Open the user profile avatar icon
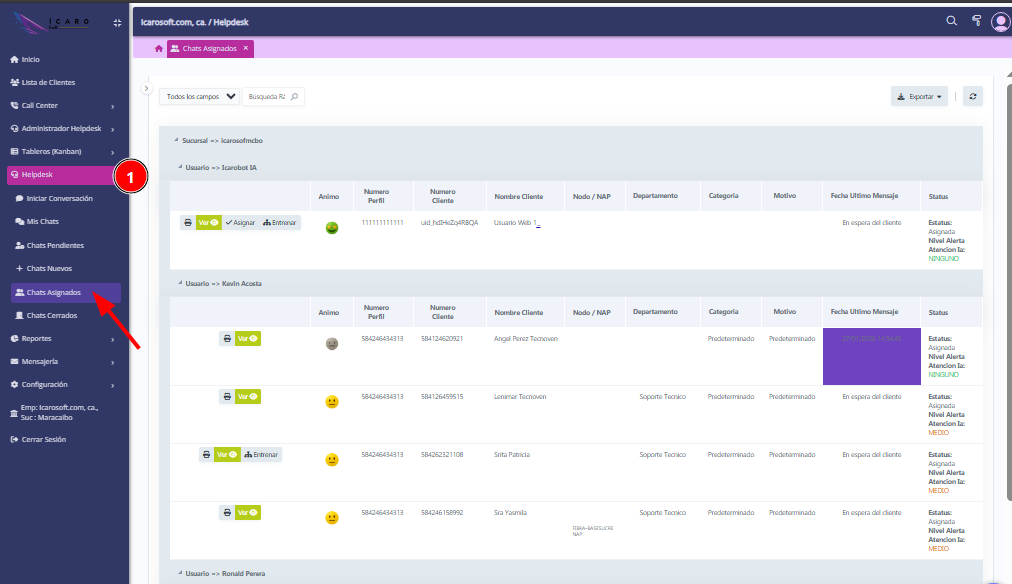Screen dimensions: 1012x584 pos(1000,21)
